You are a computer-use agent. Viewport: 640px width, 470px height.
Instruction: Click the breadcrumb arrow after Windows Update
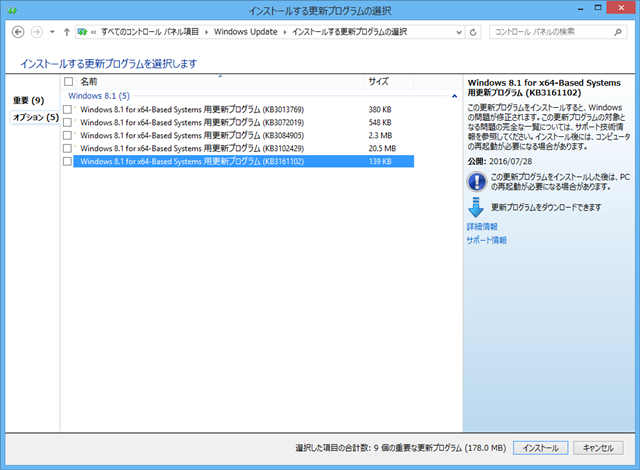[285, 32]
